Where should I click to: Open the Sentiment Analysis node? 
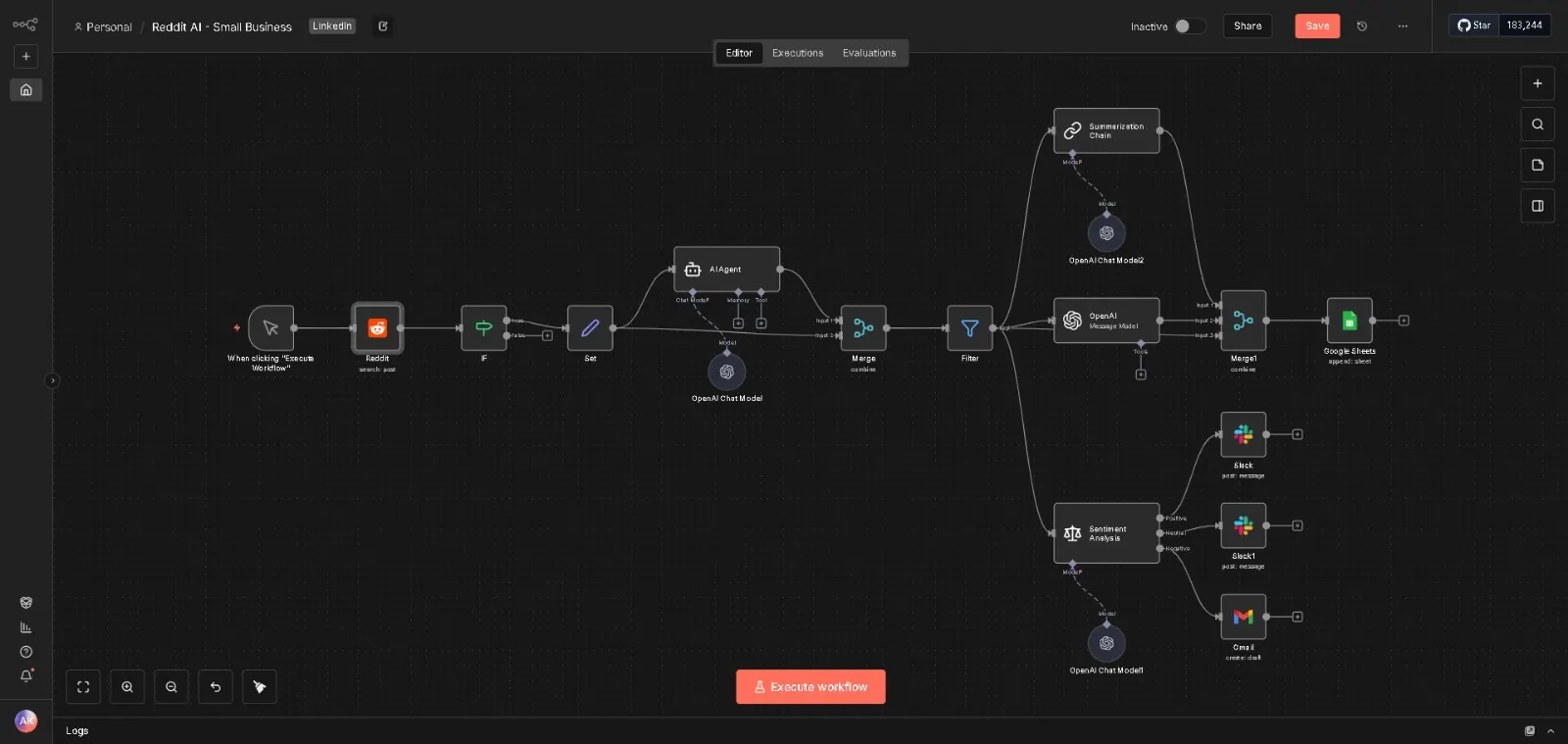coord(1106,533)
